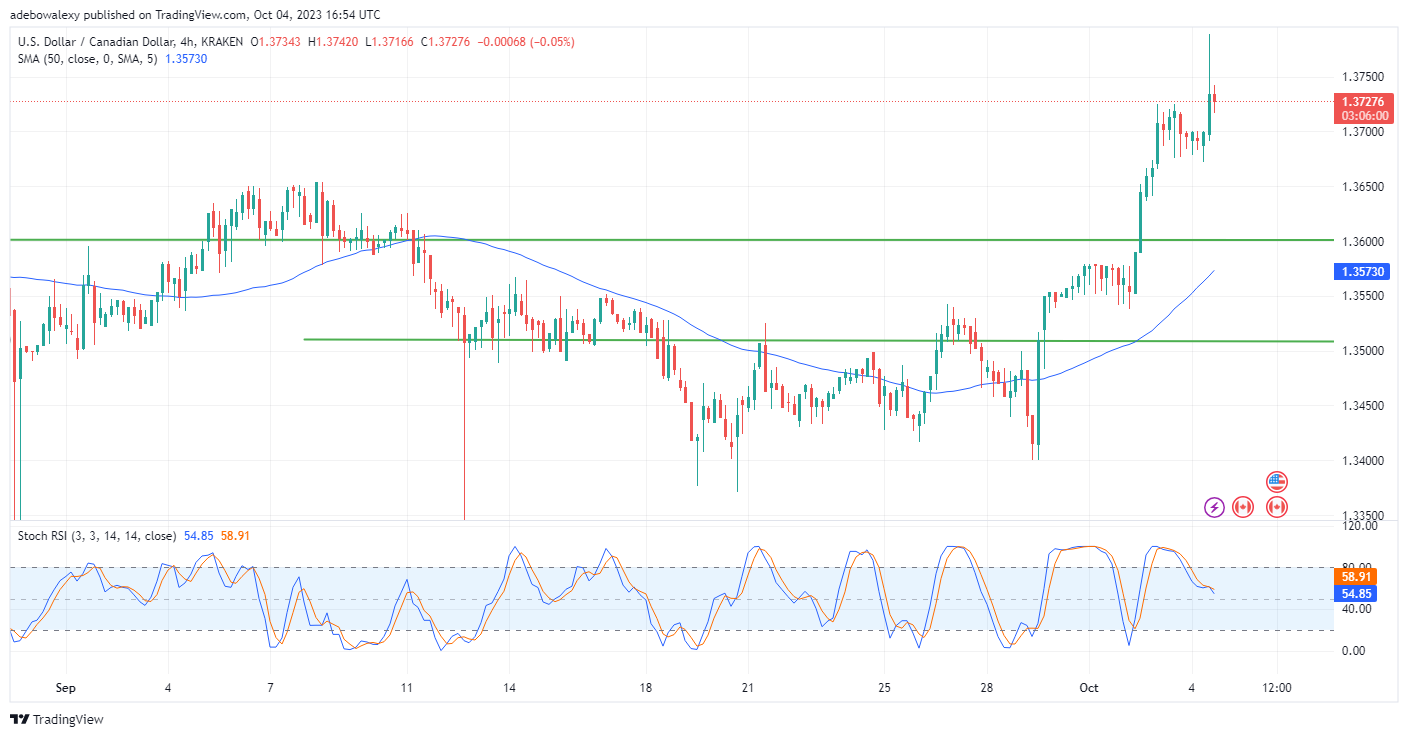
Task: Open the Canada flag icon next to the lightning bolt
Action: 1243,507
